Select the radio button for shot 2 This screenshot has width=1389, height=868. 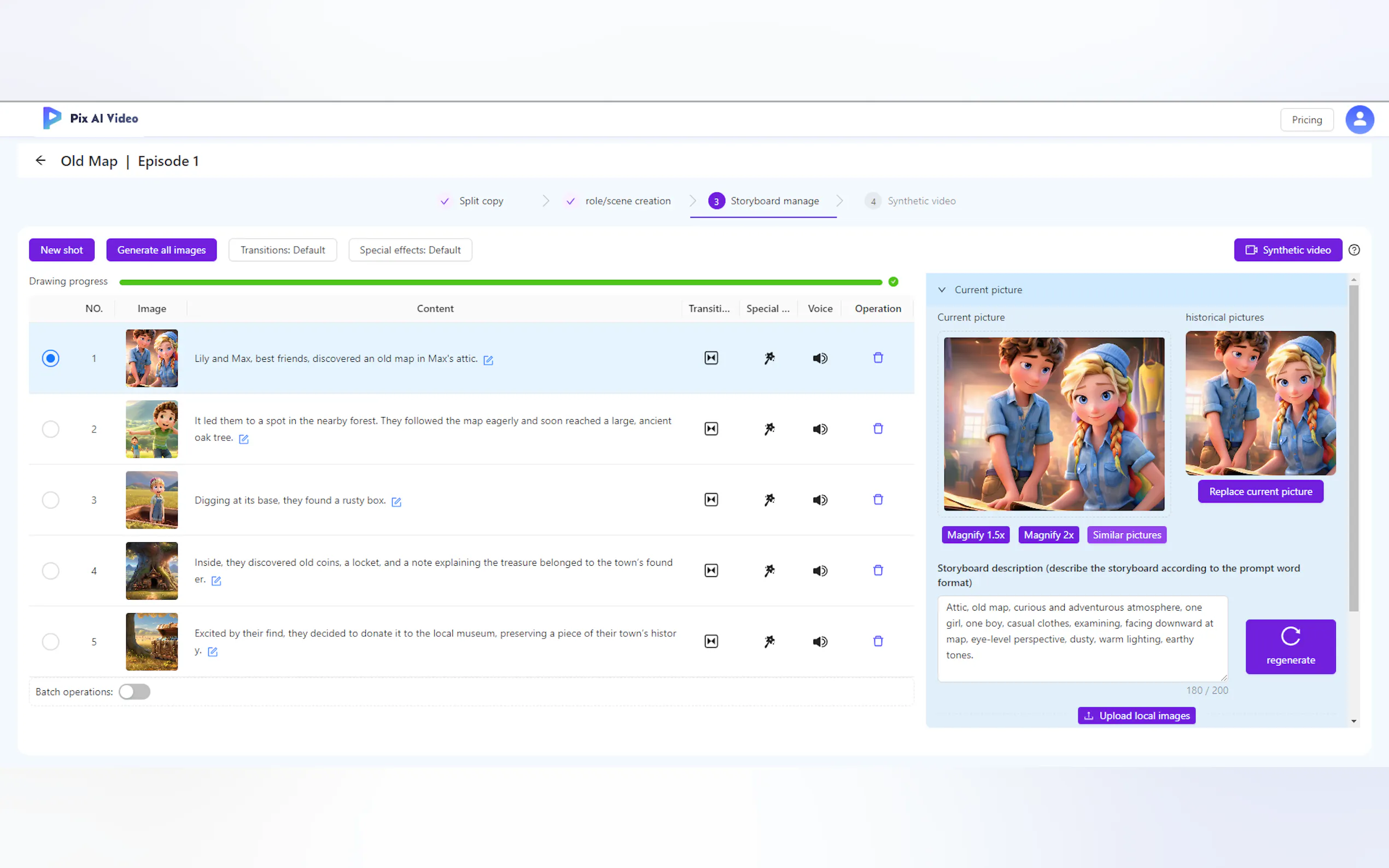50,429
